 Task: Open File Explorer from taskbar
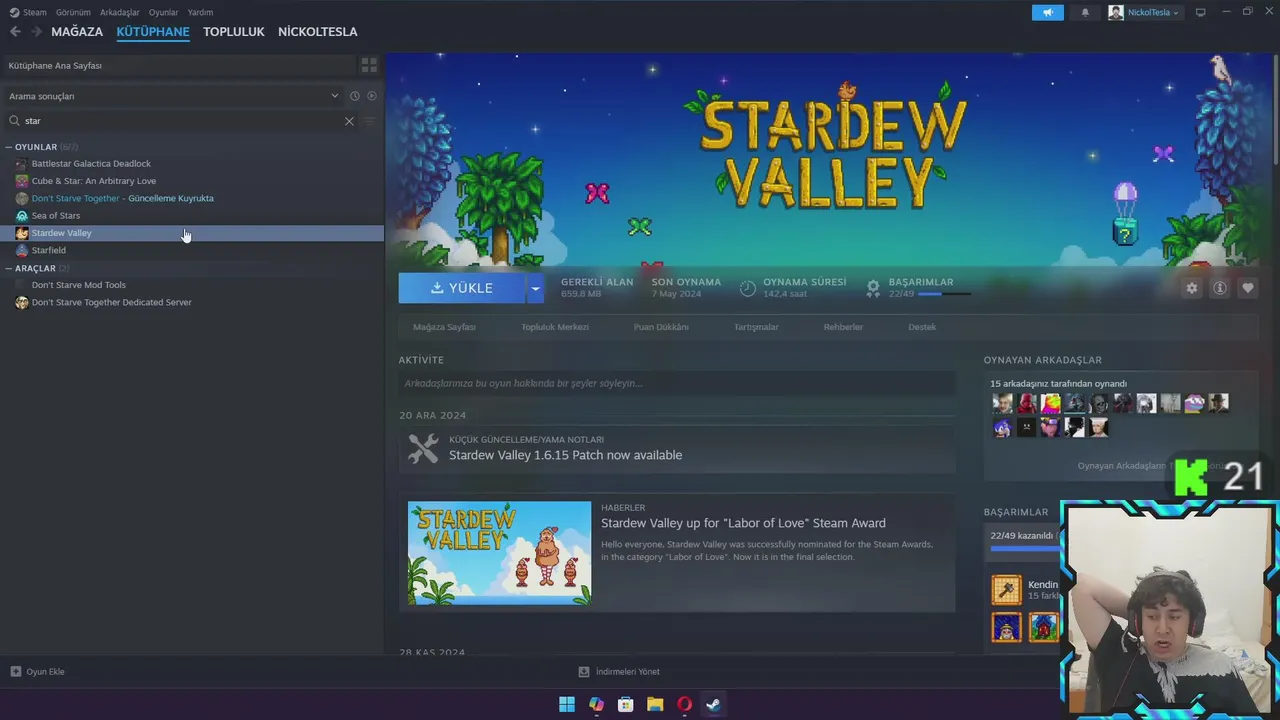(655, 704)
